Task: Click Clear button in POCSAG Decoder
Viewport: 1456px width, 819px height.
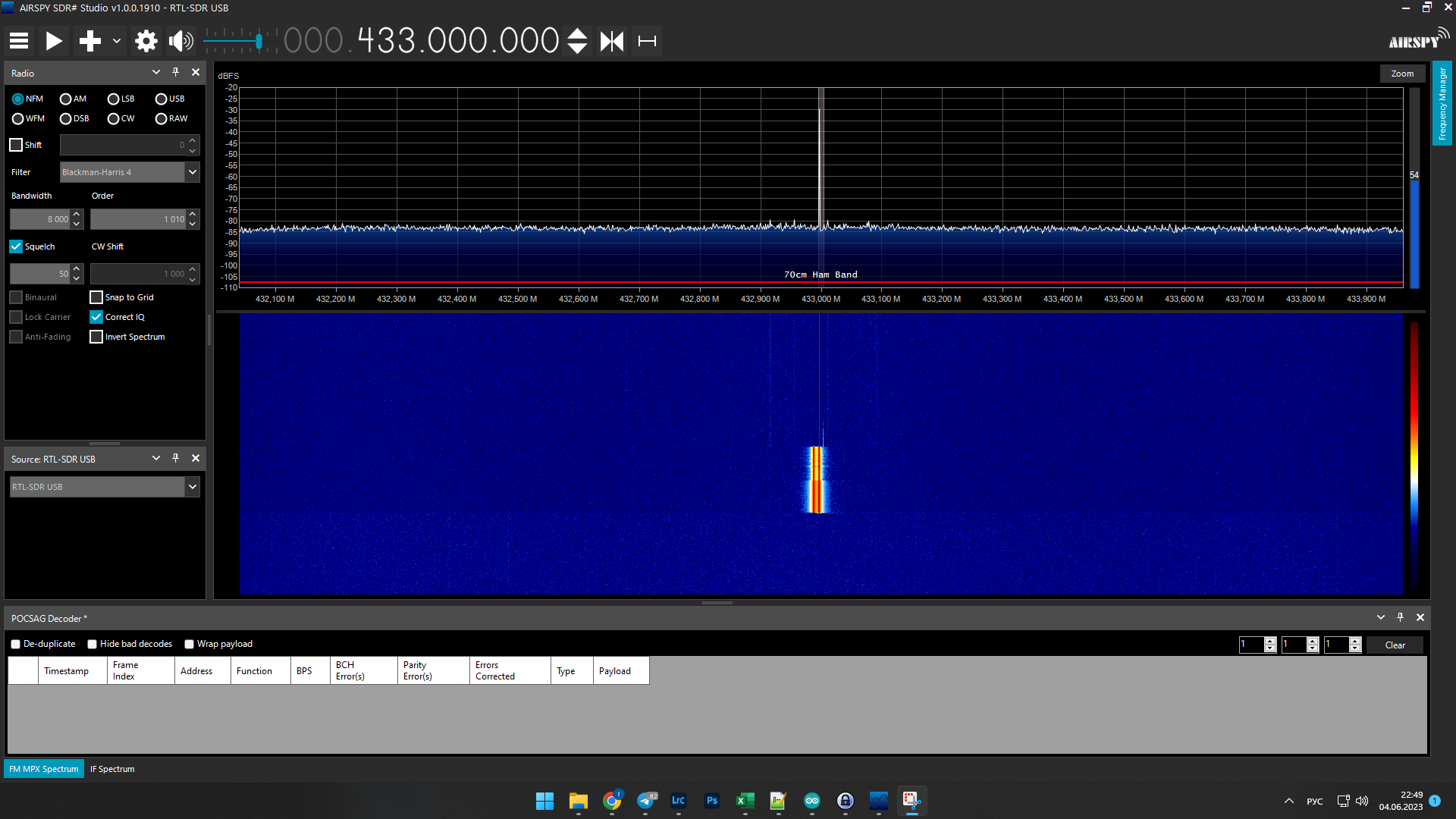Action: [1395, 645]
